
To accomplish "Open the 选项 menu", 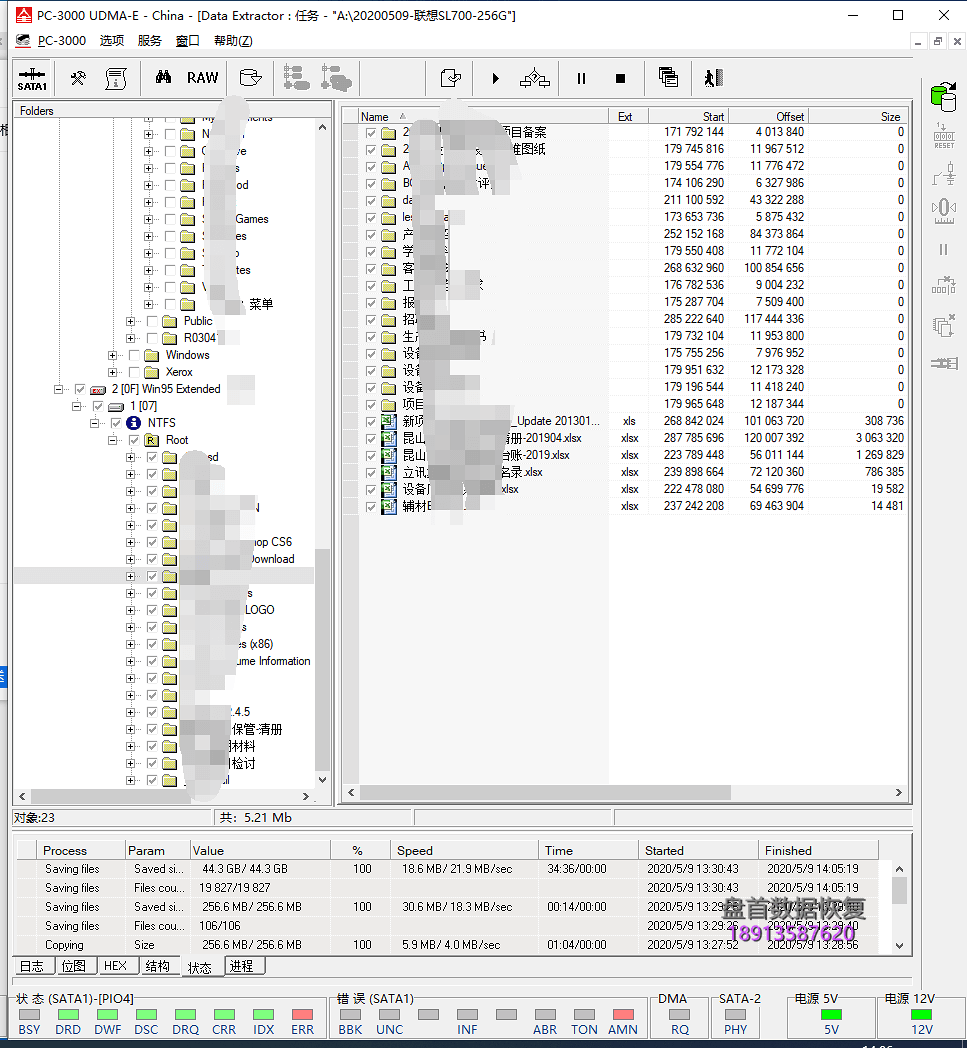I will [x=112, y=41].
